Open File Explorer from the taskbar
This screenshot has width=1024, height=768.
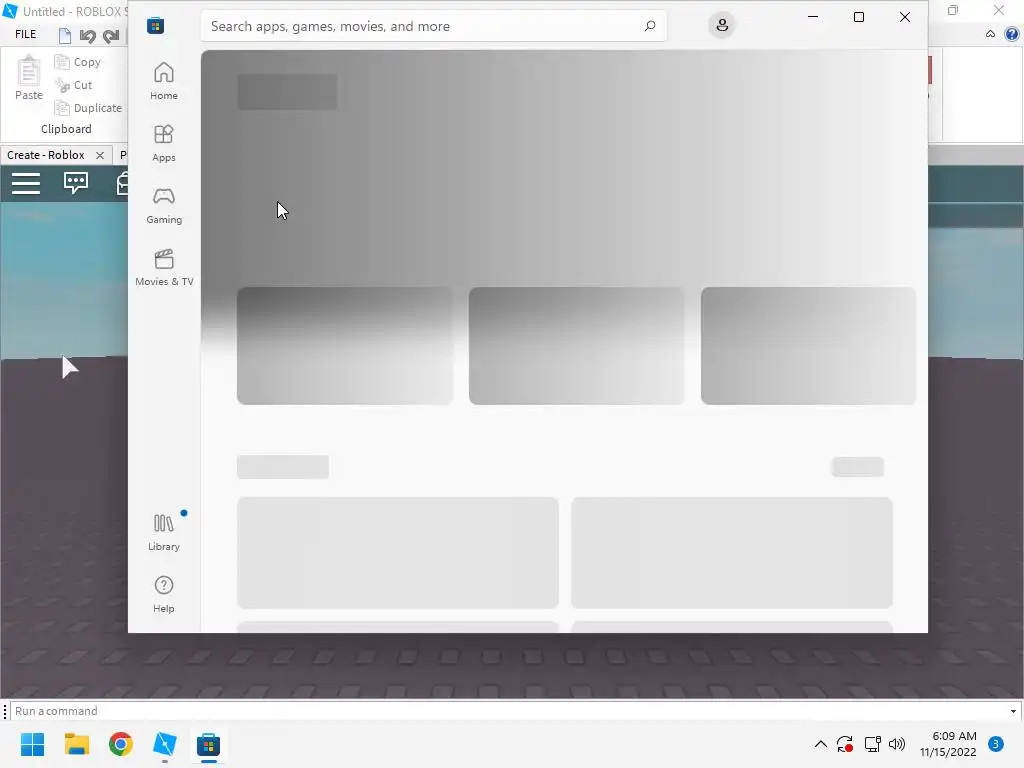point(77,744)
